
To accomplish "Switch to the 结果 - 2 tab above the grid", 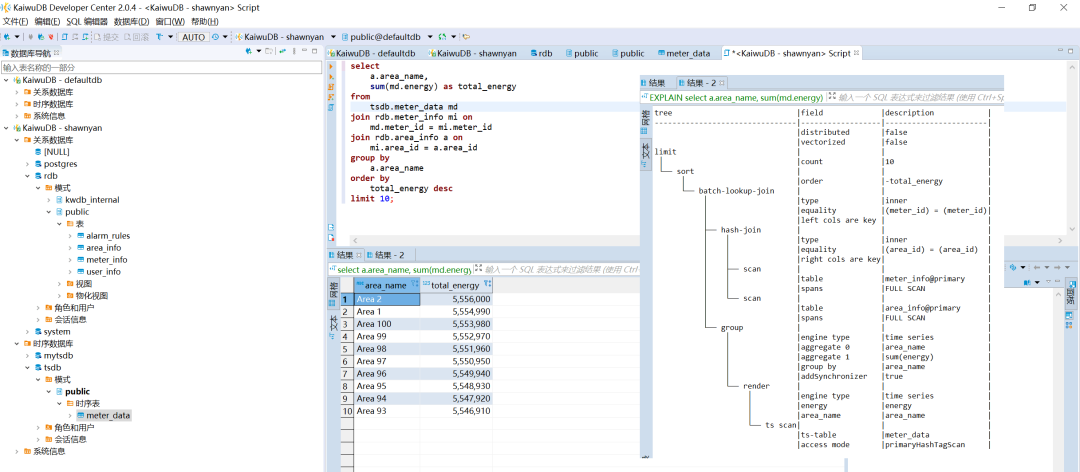I will [x=385, y=255].
